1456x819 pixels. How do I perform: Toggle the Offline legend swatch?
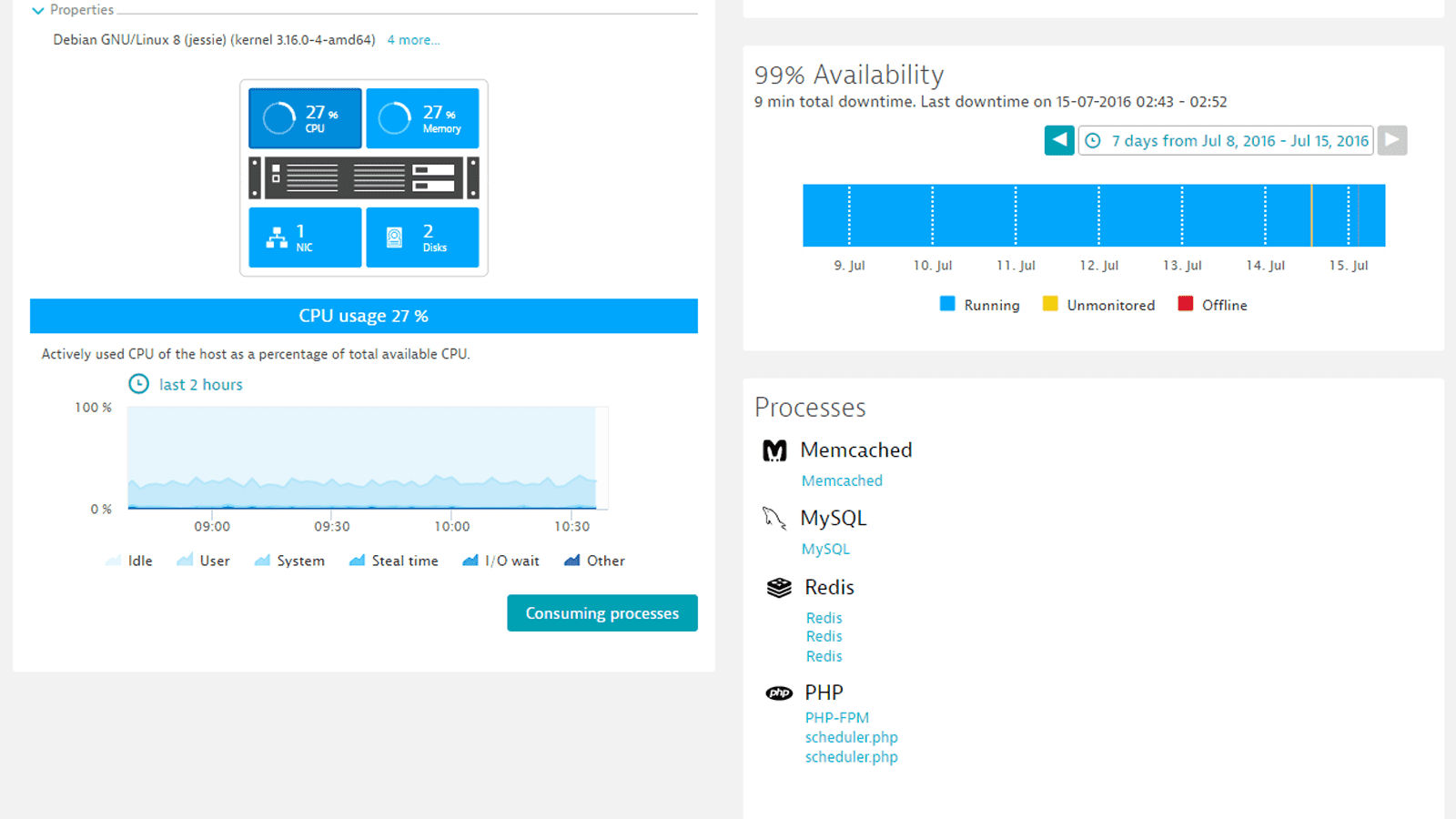[1185, 304]
